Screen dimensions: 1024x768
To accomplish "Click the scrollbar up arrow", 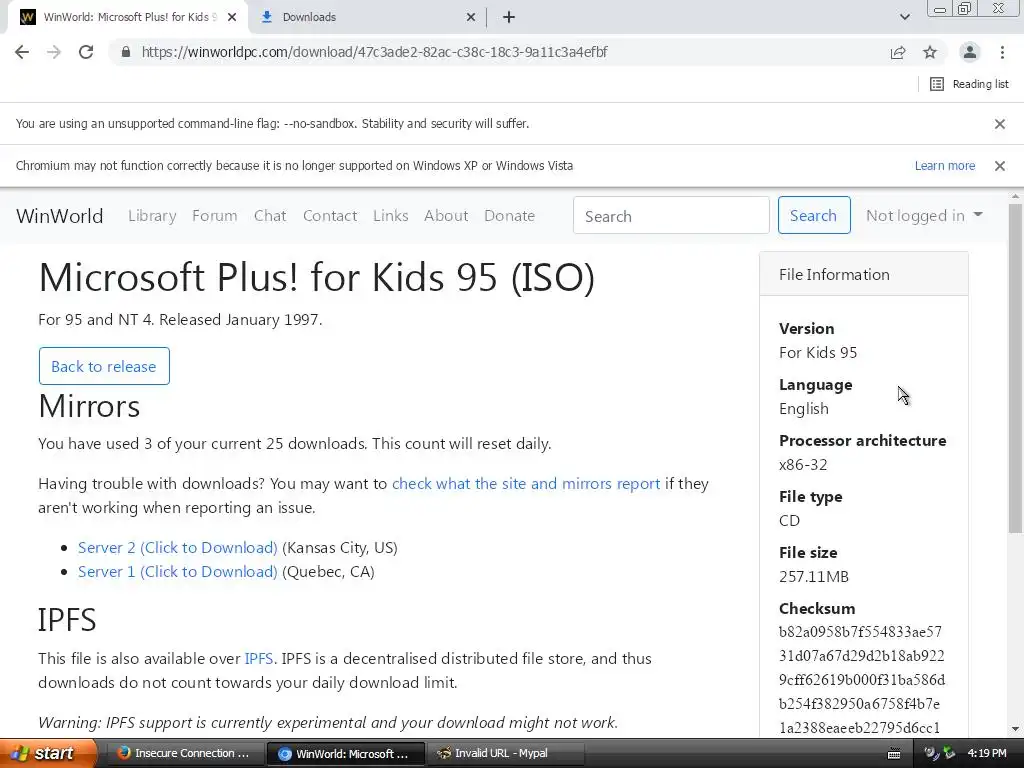I will pyautogui.click(x=1015, y=195).
